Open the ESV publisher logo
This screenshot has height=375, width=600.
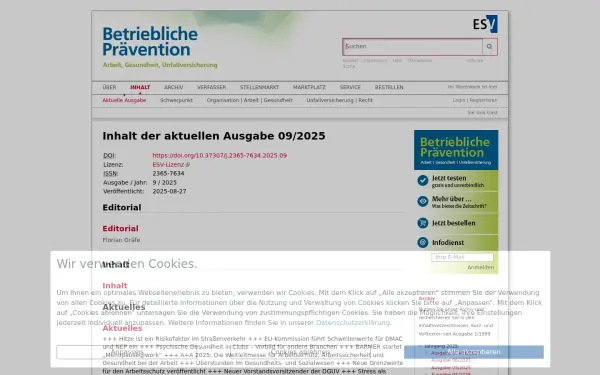click(x=485, y=24)
